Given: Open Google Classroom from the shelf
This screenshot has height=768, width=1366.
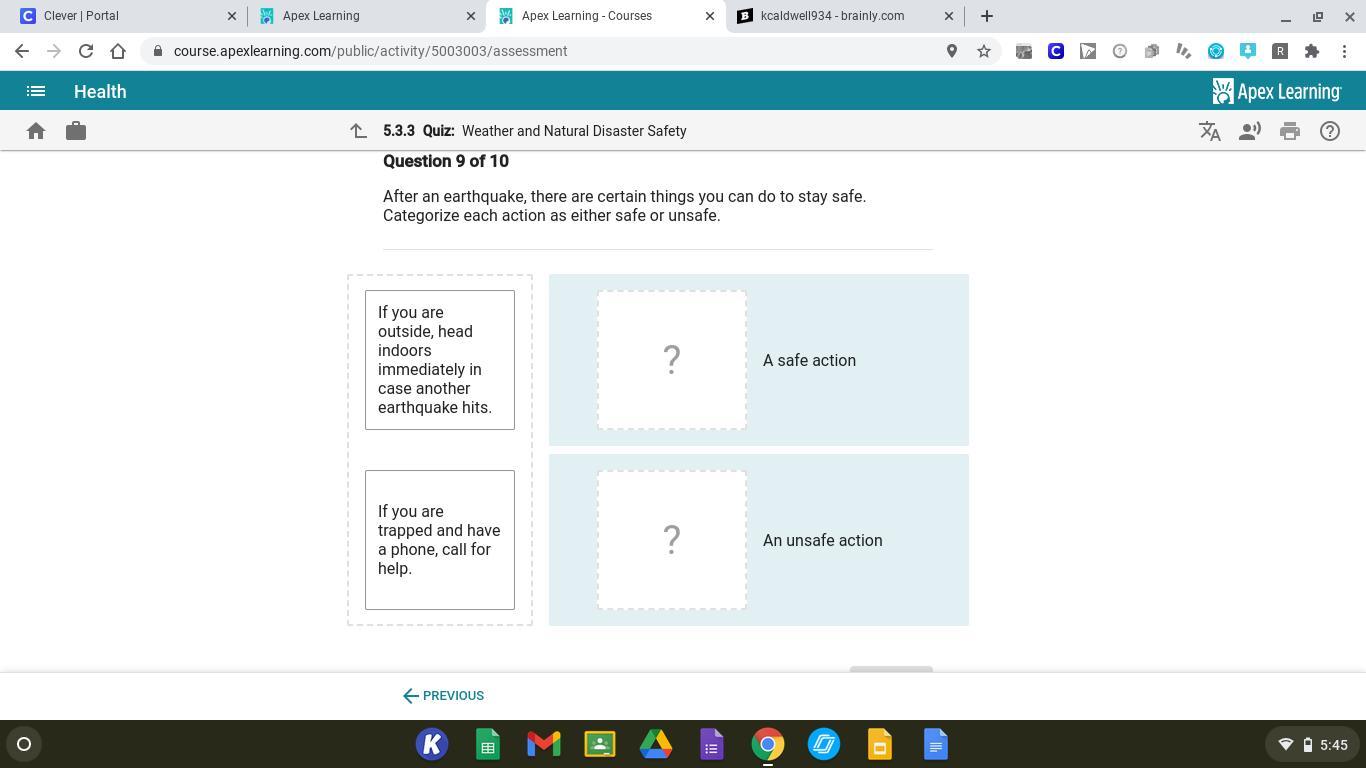Looking at the screenshot, I should tap(600, 744).
